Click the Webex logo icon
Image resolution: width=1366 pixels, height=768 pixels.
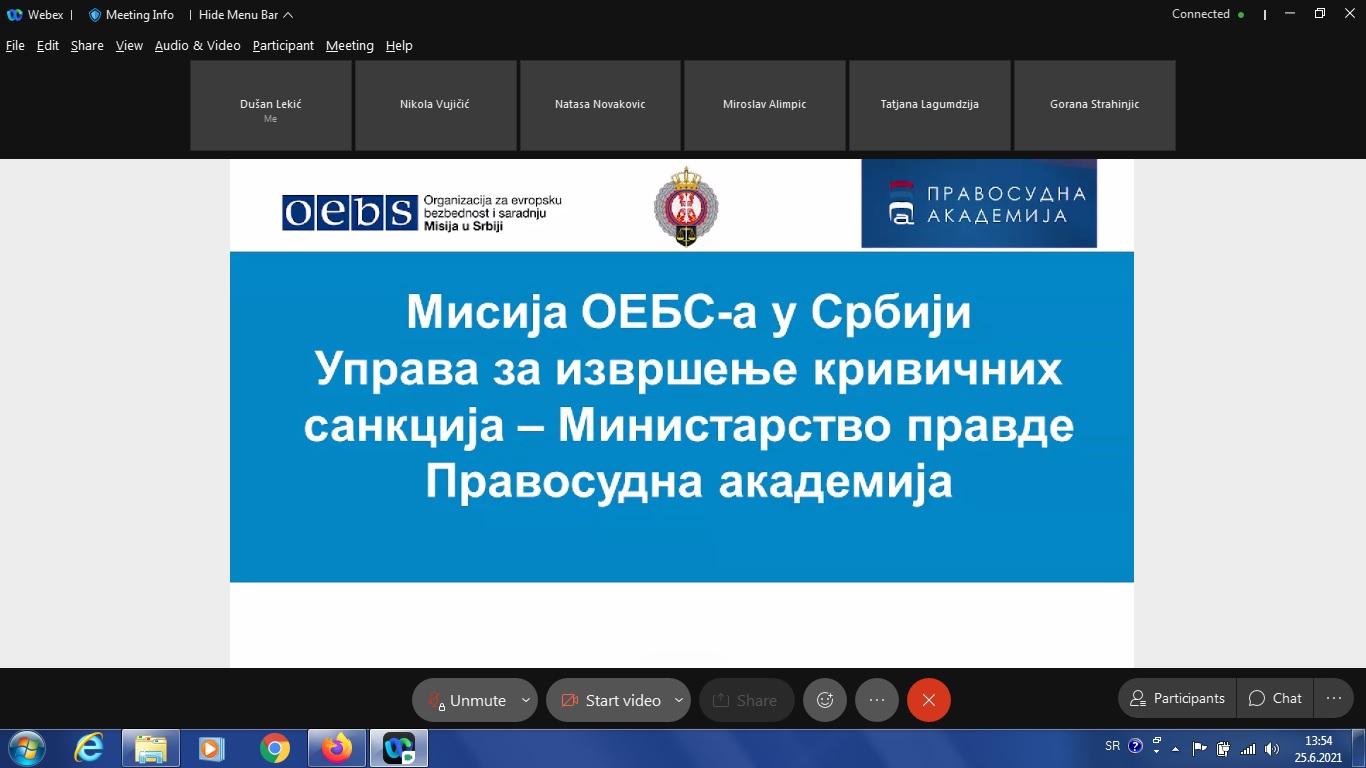click(x=15, y=15)
